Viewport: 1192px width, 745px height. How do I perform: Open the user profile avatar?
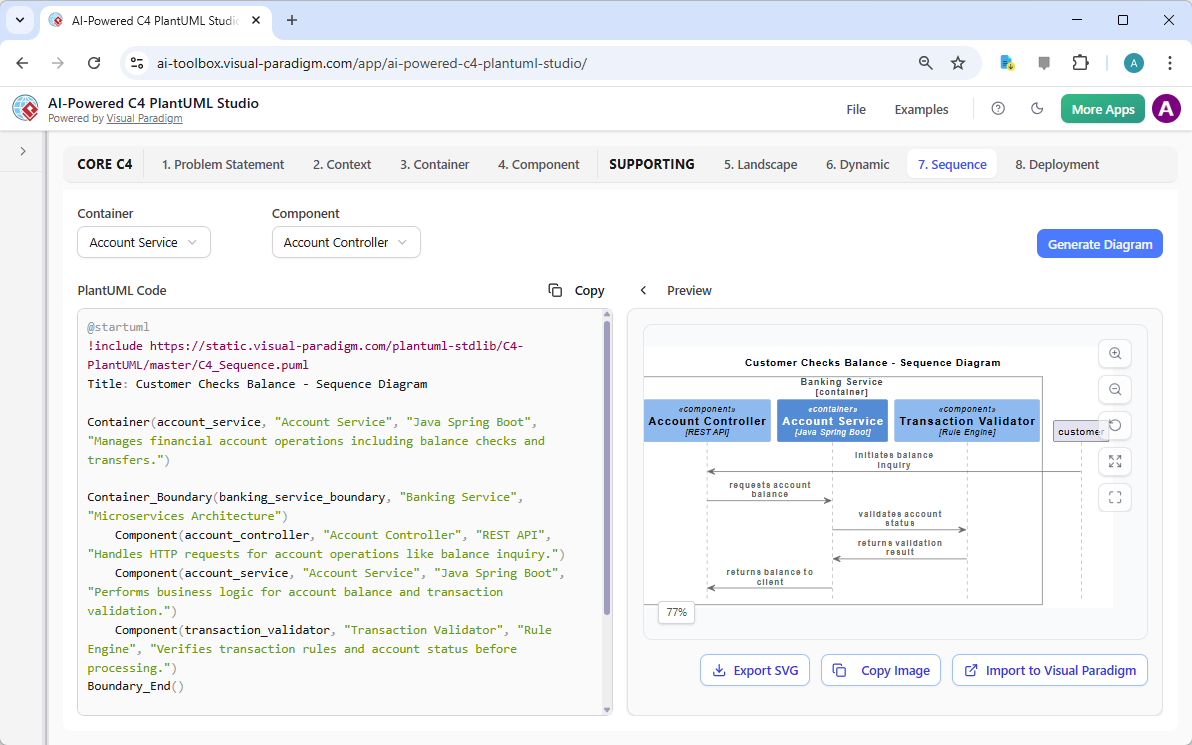pos(1166,108)
